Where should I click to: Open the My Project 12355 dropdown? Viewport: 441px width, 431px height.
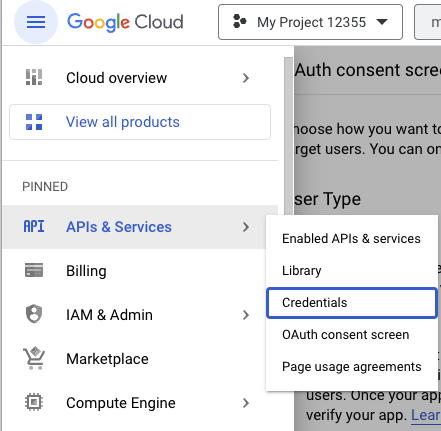(x=310, y=22)
